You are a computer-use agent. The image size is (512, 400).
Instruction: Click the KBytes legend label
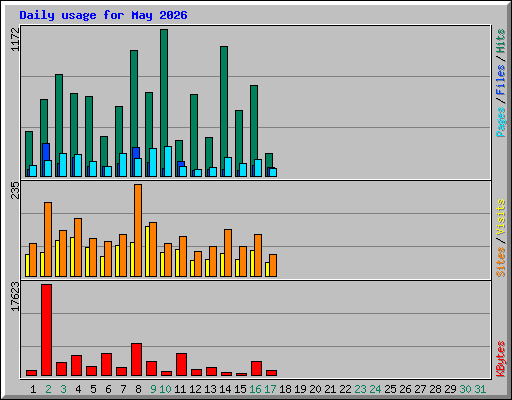pos(500,359)
